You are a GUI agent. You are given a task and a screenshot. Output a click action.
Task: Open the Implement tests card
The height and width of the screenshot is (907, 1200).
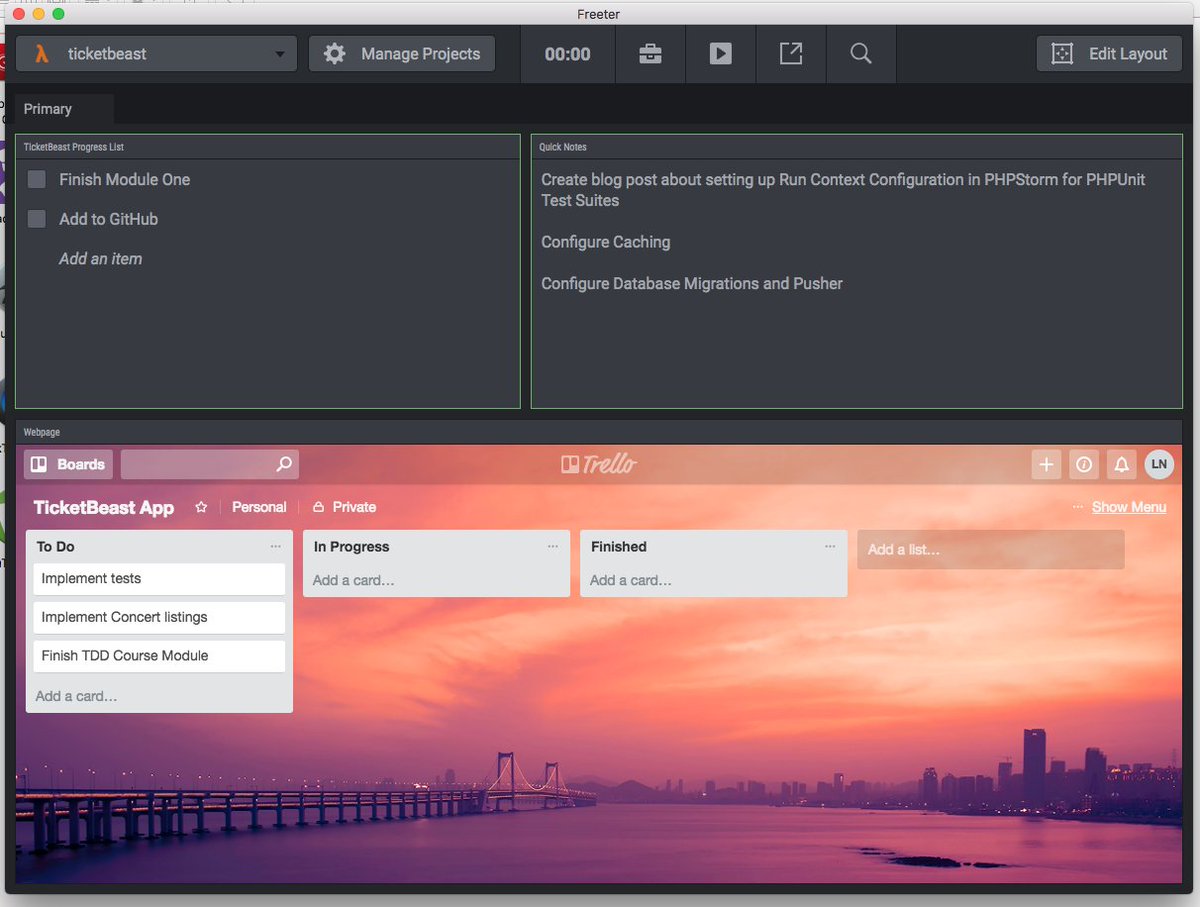[x=159, y=579]
